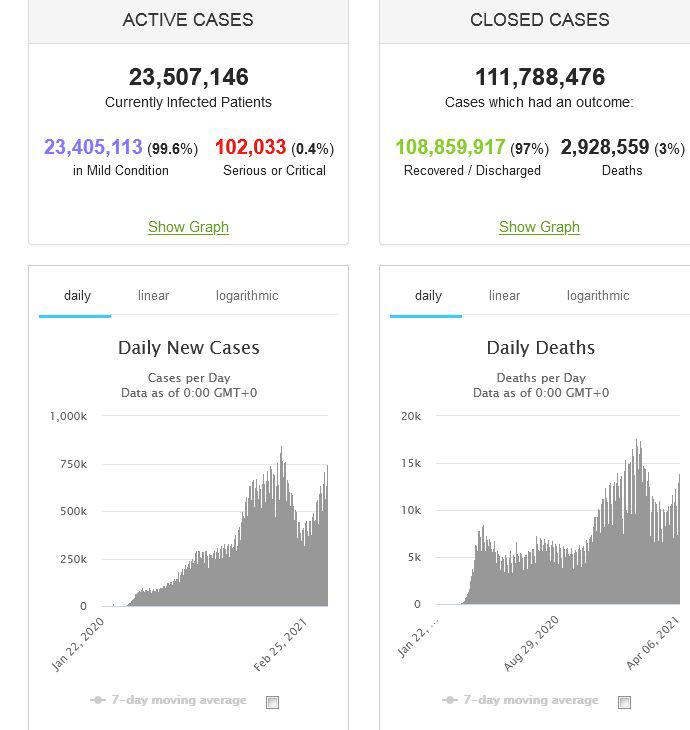This screenshot has height=730, width=690.
Task: Click the 7-day moving average legend marker under Daily Deaths
Action: 450,701
